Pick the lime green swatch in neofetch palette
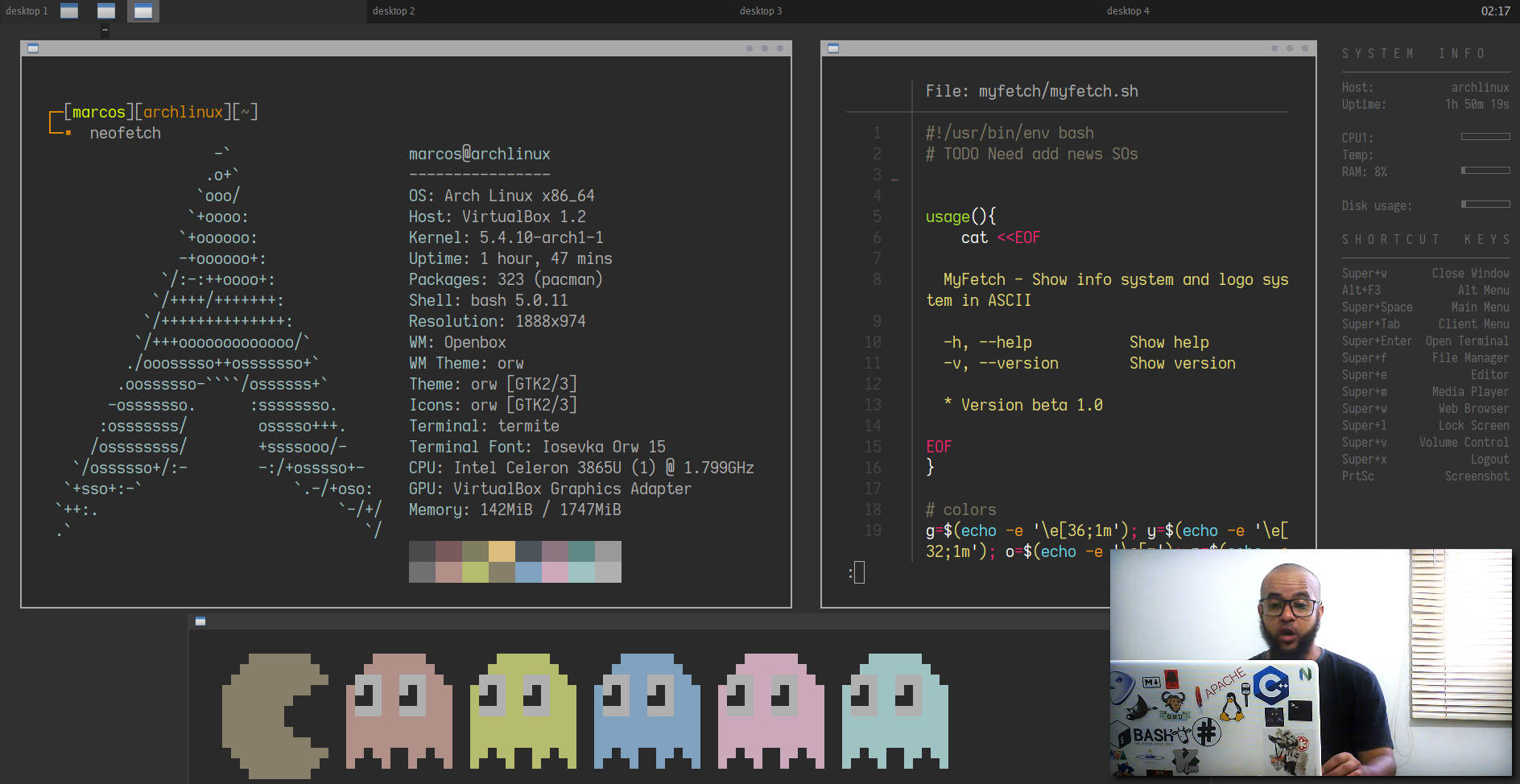Image resolution: width=1520 pixels, height=784 pixels. pyautogui.click(x=475, y=572)
